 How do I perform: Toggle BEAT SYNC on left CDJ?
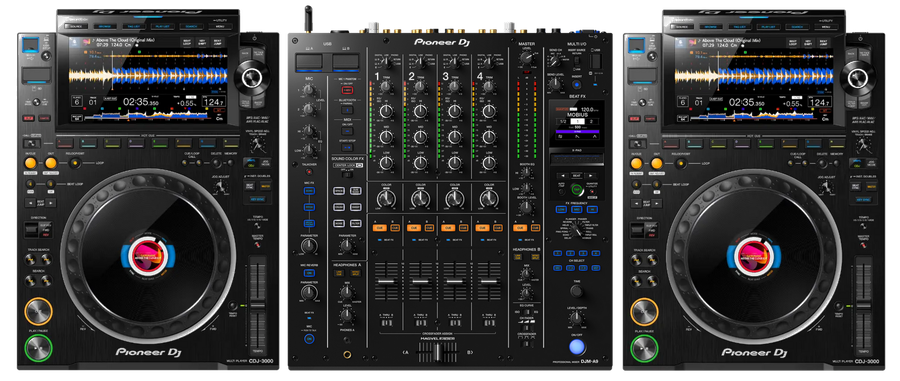pyautogui.click(x=250, y=186)
